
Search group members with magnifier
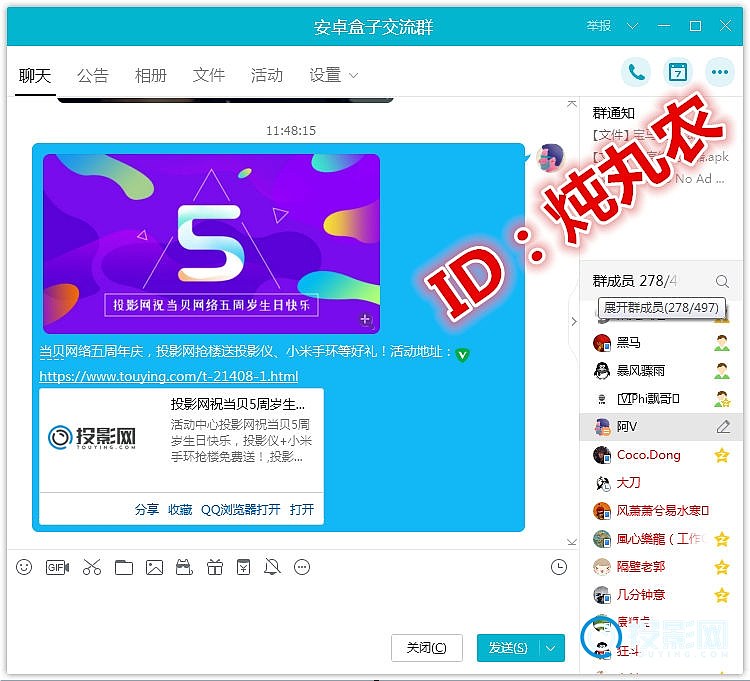pos(722,281)
